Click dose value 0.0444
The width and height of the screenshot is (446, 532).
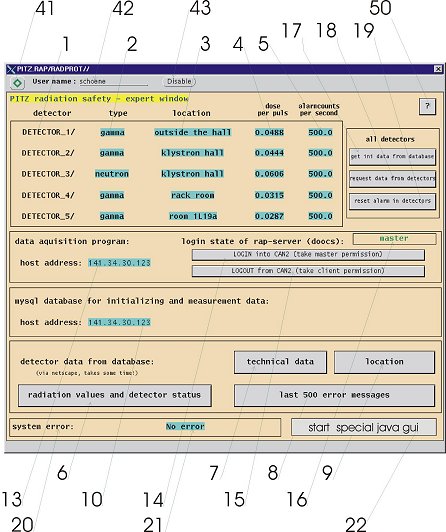click(x=269, y=153)
